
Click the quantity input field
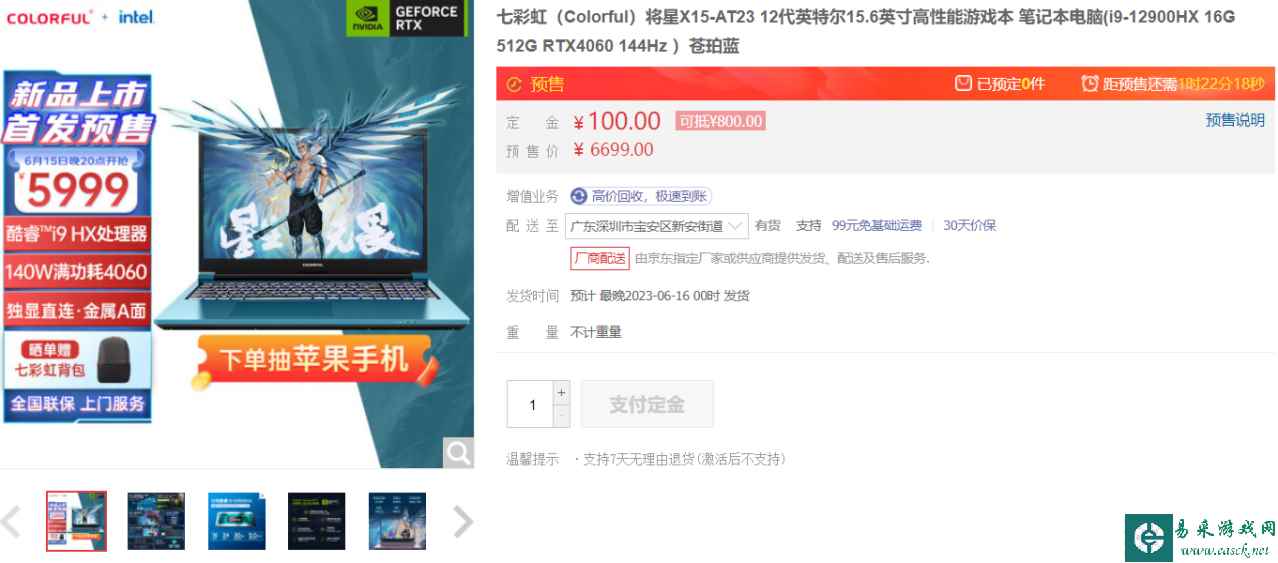click(x=530, y=404)
